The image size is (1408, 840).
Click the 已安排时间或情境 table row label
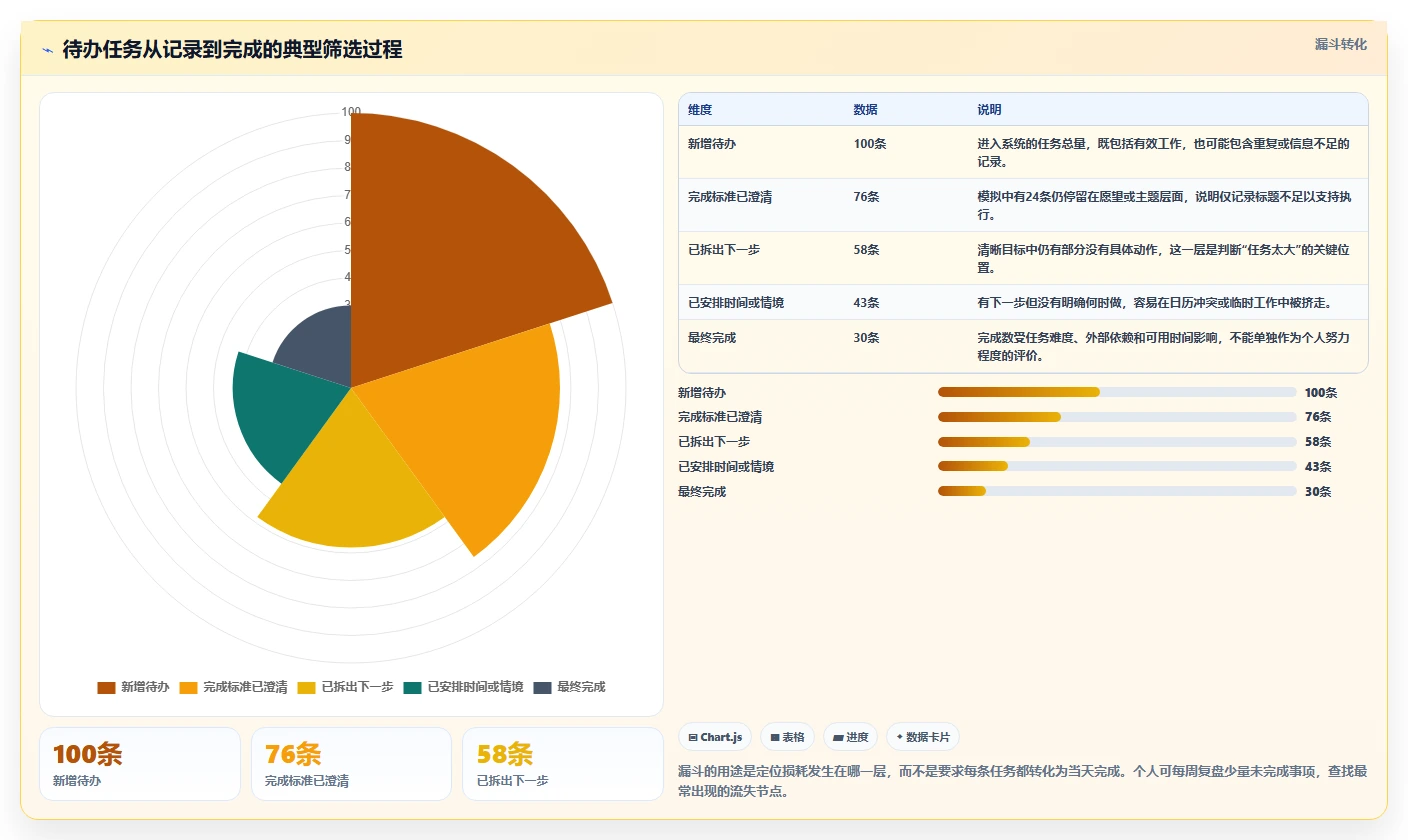736,303
